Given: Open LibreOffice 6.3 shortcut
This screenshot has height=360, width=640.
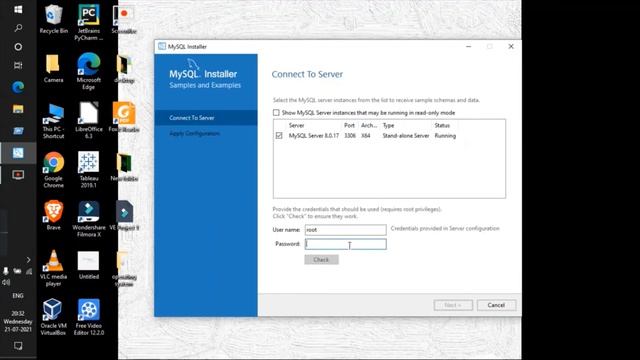Looking at the screenshot, I should (89, 121).
